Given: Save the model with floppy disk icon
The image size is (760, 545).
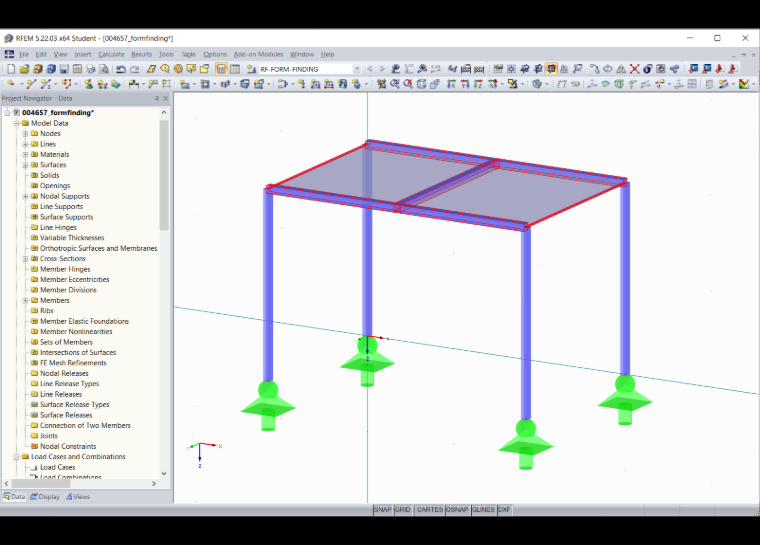Looking at the screenshot, I should 64,69.
